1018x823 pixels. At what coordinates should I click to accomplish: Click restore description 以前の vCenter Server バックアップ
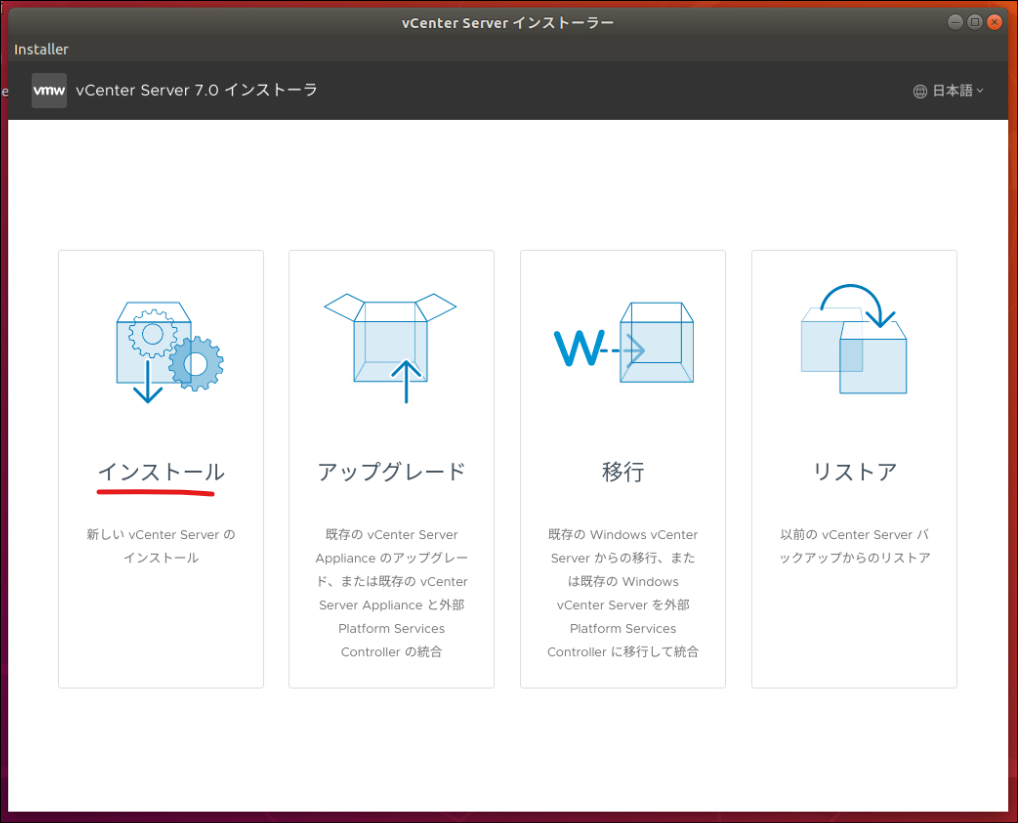coord(854,546)
